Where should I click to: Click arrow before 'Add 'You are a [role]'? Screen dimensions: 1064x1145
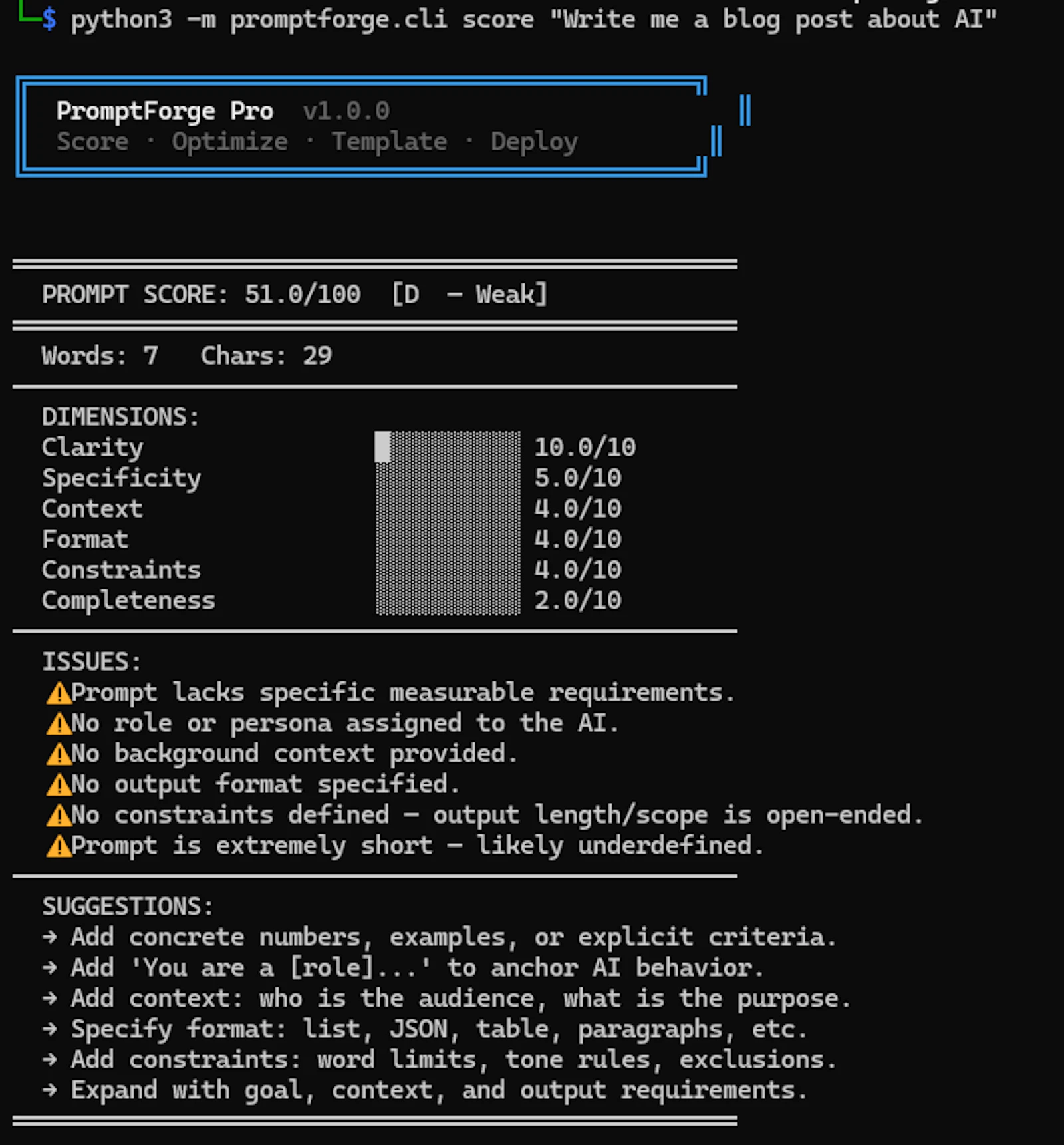click(x=50, y=968)
